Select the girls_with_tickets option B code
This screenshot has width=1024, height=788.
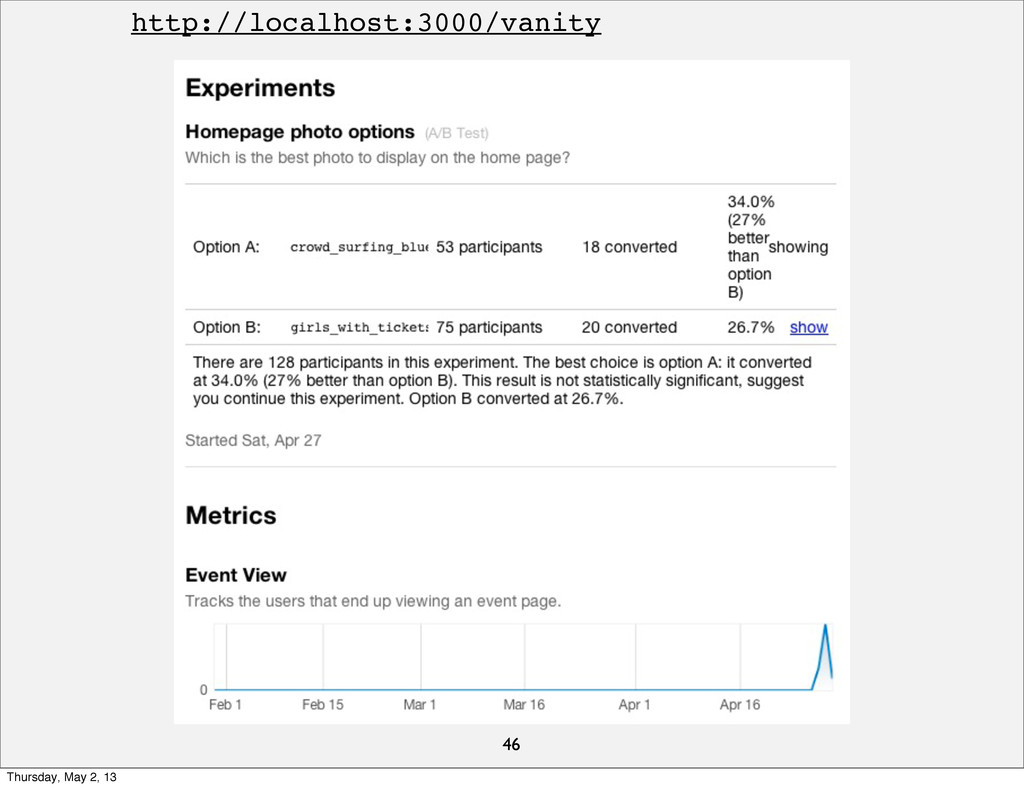click(x=359, y=328)
